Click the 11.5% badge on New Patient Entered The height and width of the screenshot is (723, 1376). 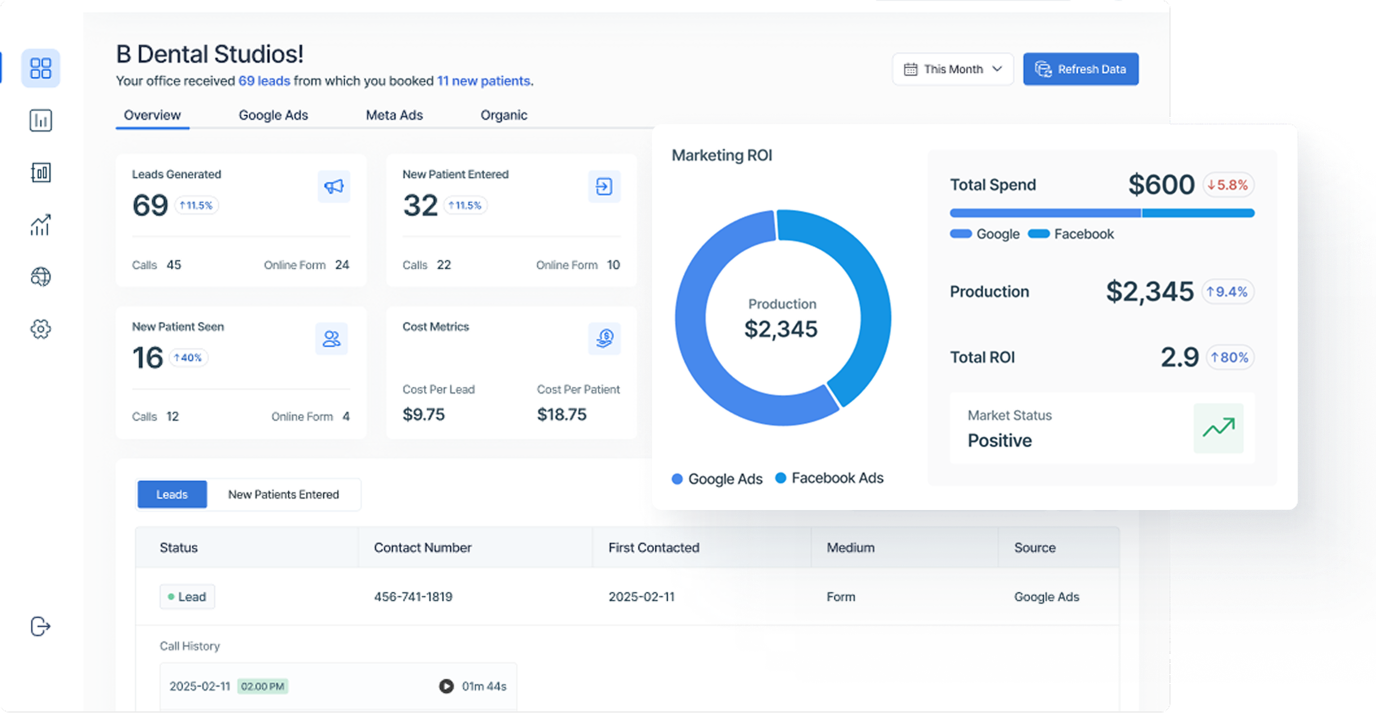(x=465, y=205)
